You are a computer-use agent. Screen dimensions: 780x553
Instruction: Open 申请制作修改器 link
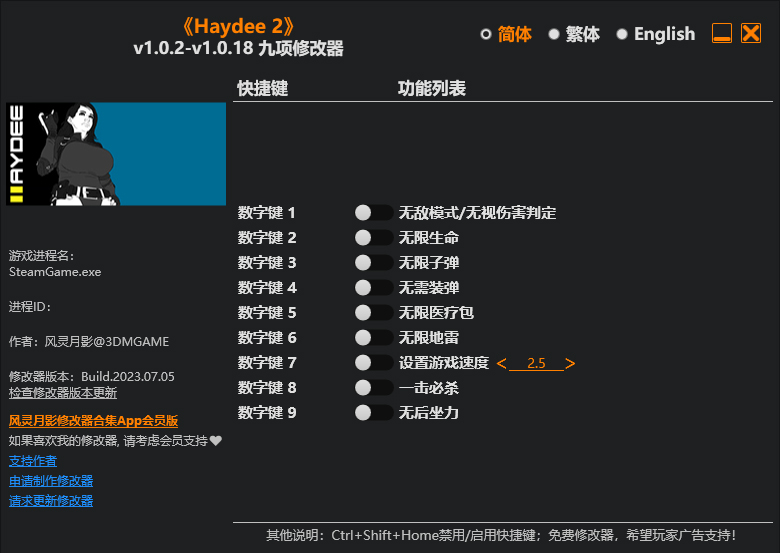(x=51, y=481)
